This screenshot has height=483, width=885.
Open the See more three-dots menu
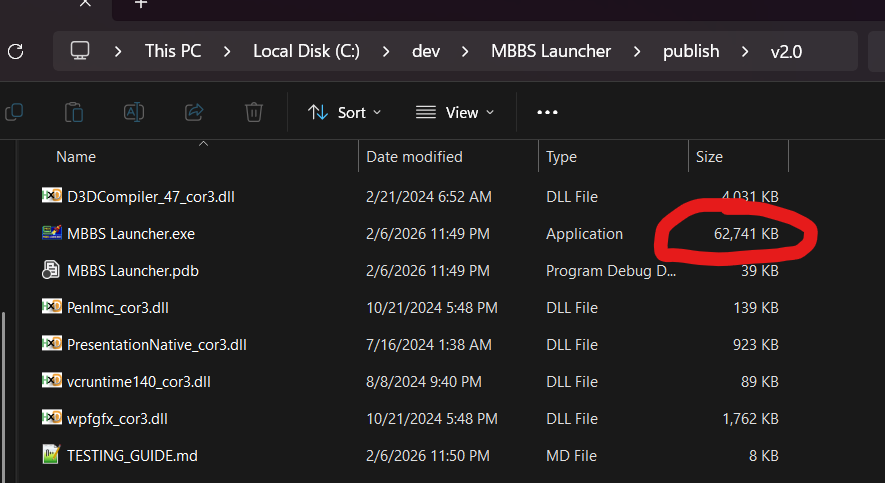pos(547,112)
